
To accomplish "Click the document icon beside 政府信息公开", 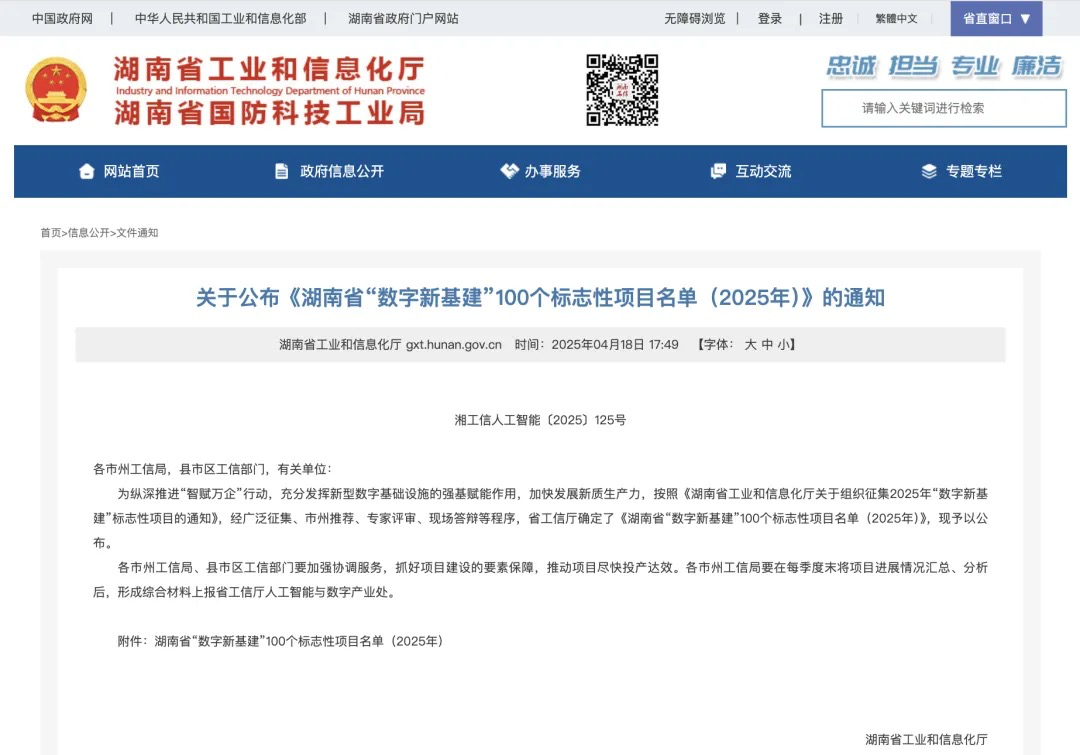I will coord(282,172).
